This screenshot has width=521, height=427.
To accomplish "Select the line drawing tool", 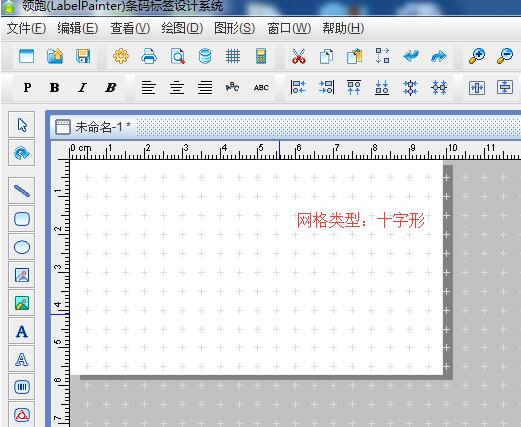I will [22, 191].
